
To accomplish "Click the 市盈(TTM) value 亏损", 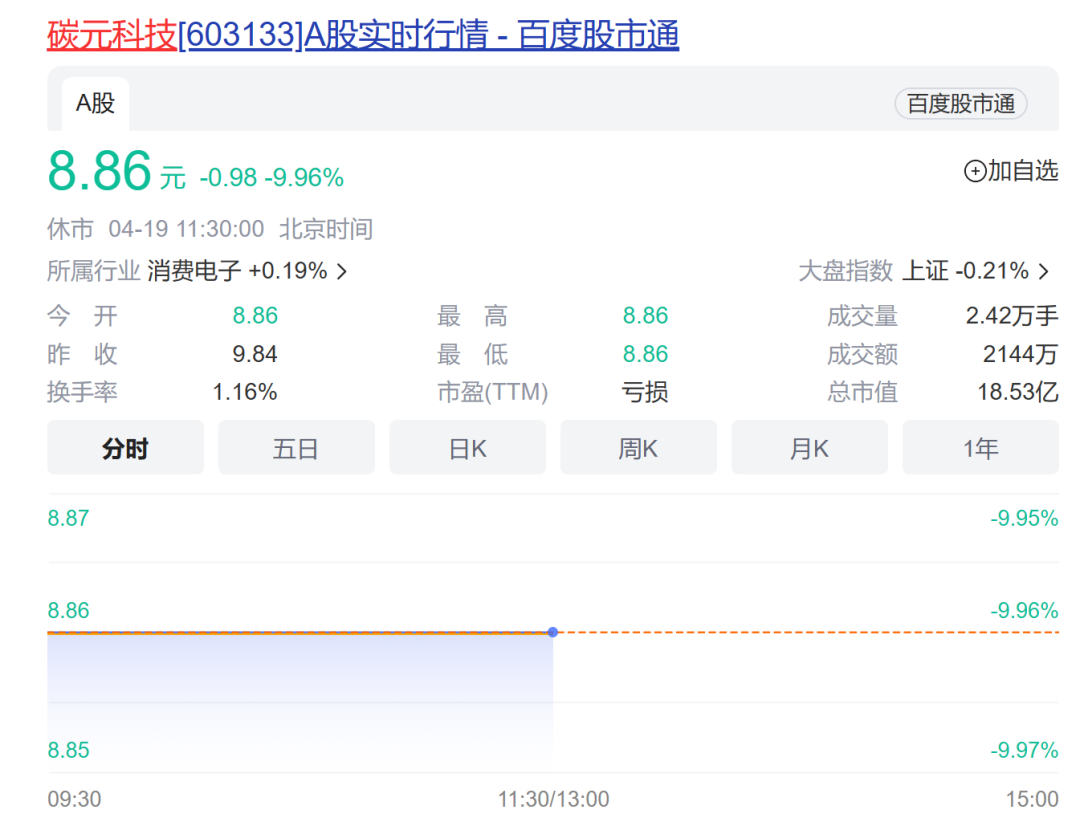I will click(x=645, y=392).
